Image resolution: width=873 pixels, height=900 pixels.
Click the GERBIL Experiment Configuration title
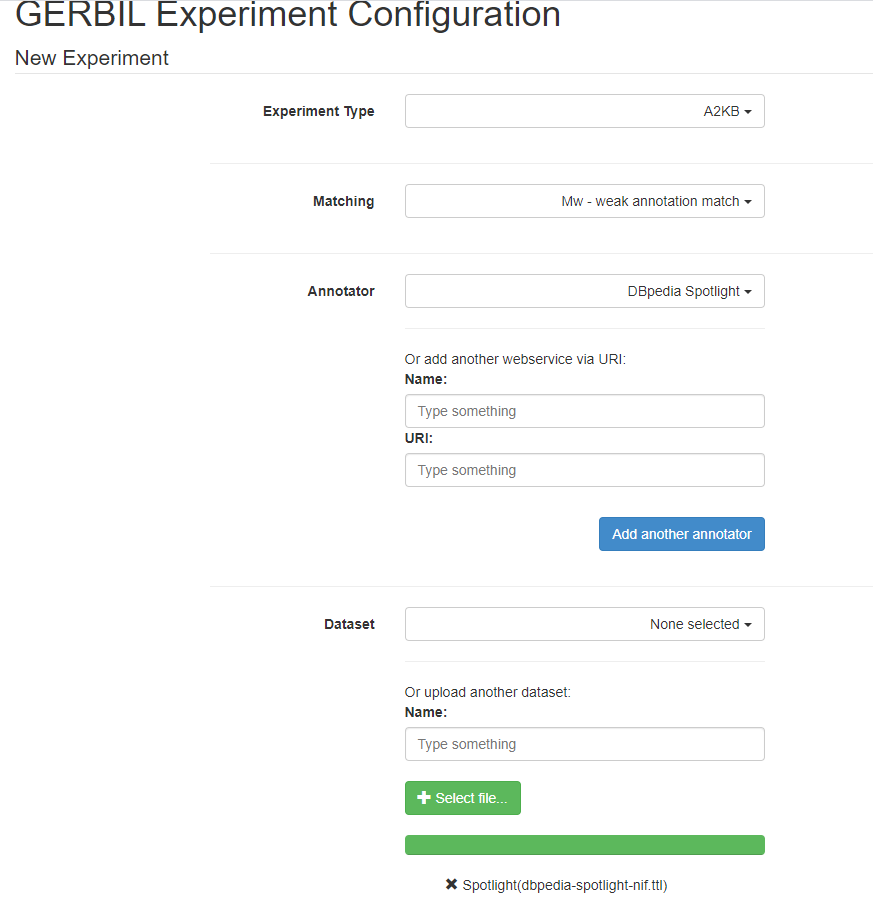coord(287,16)
